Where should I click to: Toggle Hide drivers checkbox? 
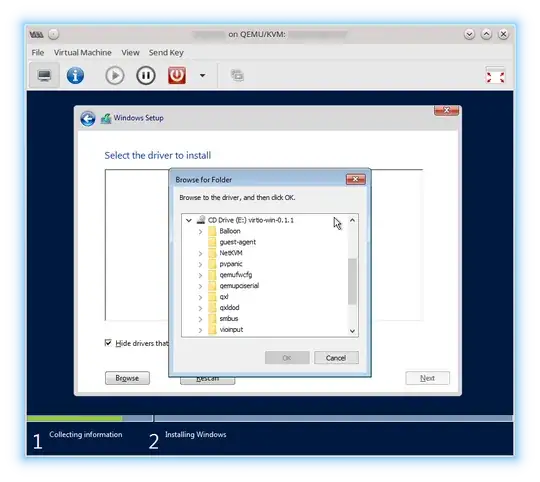[x=108, y=343]
